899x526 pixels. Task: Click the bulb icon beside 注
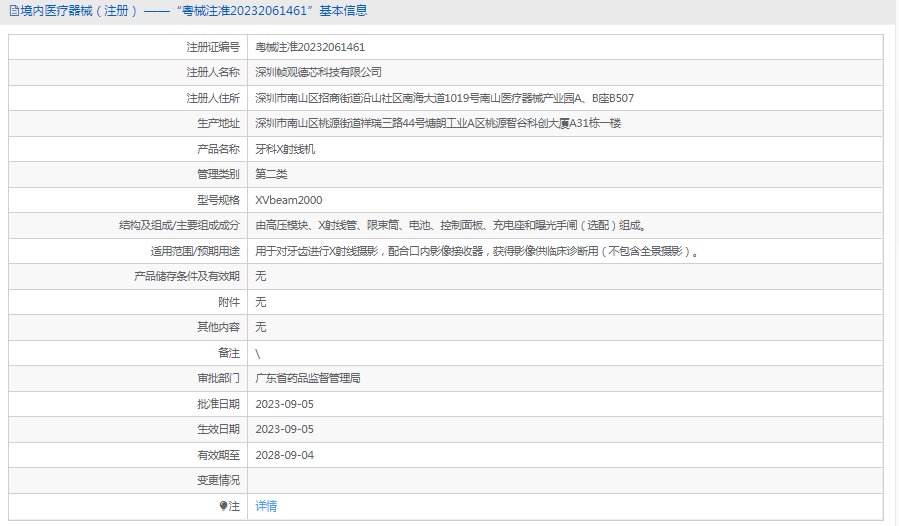pyautogui.click(x=223, y=507)
